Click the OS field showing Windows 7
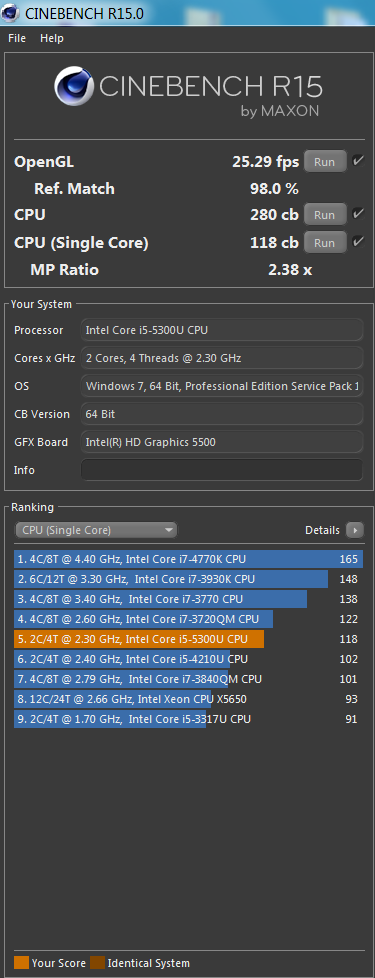The width and height of the screenshot is (375, 978). (222, 385)
